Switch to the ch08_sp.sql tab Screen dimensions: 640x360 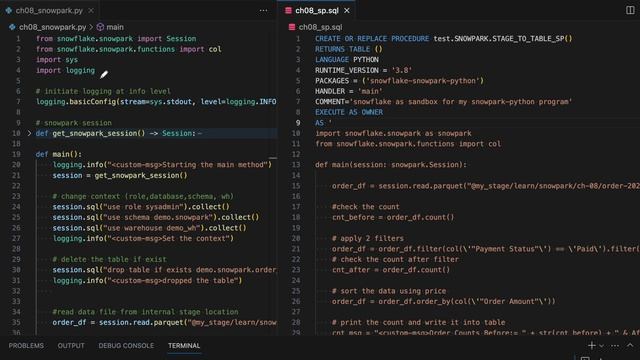(x=317, y=11)
